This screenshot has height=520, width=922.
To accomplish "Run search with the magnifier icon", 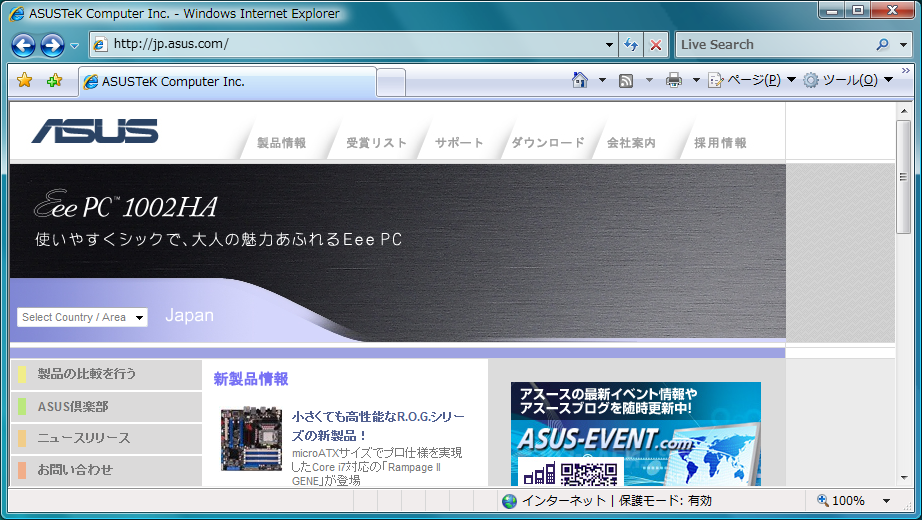I will 882,45.
